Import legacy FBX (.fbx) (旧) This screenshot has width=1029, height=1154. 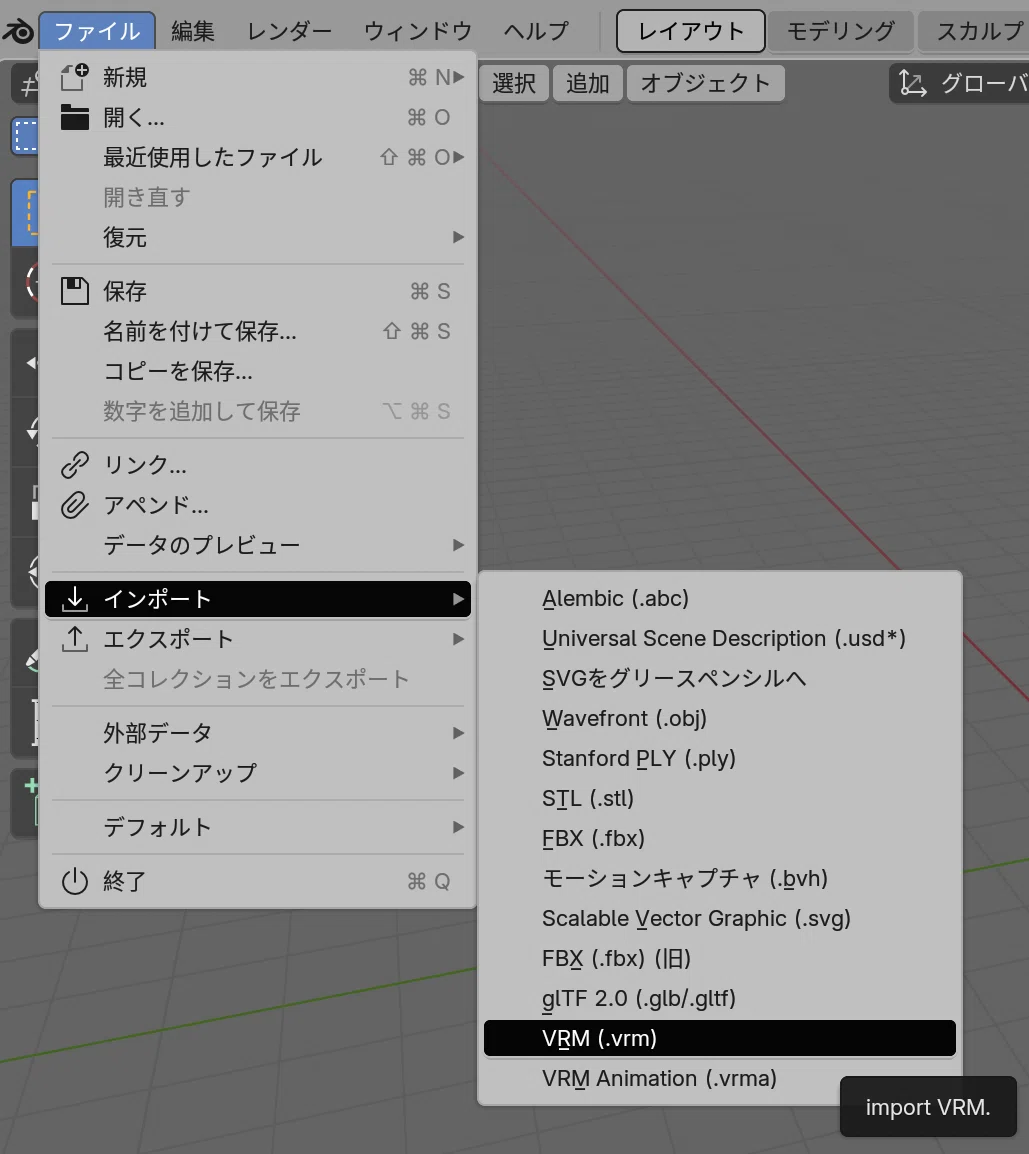720,958
